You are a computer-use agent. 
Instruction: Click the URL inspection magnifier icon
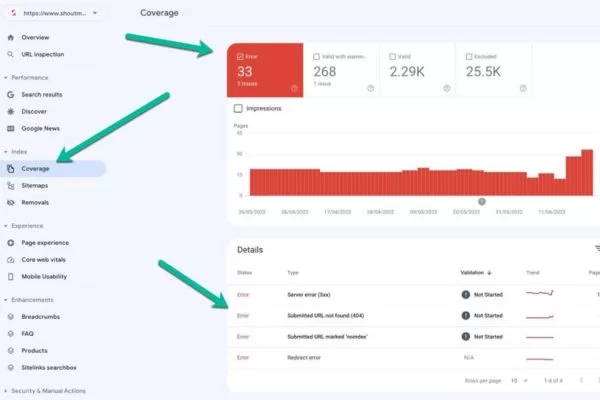(x=11, y=54)
